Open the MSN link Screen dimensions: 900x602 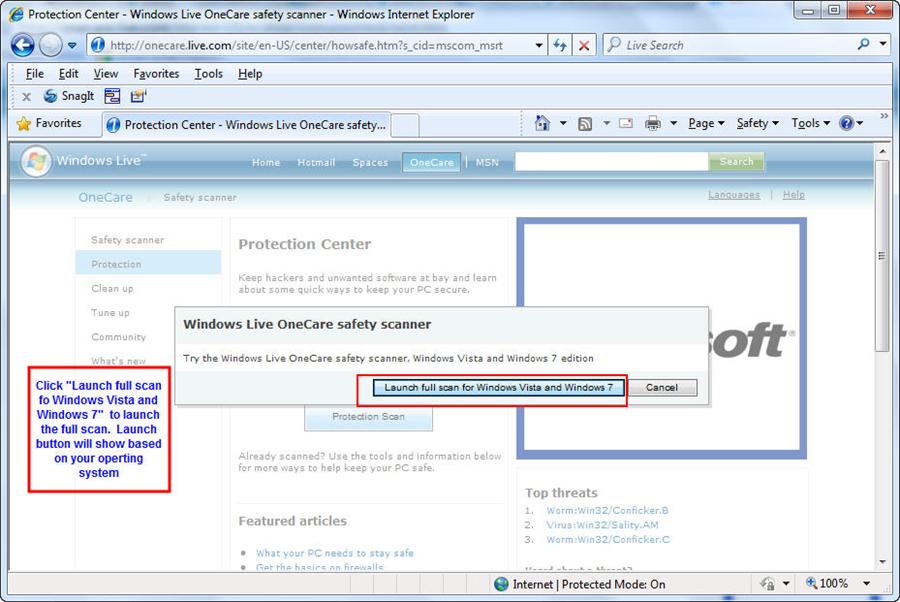tap(487, 162)
